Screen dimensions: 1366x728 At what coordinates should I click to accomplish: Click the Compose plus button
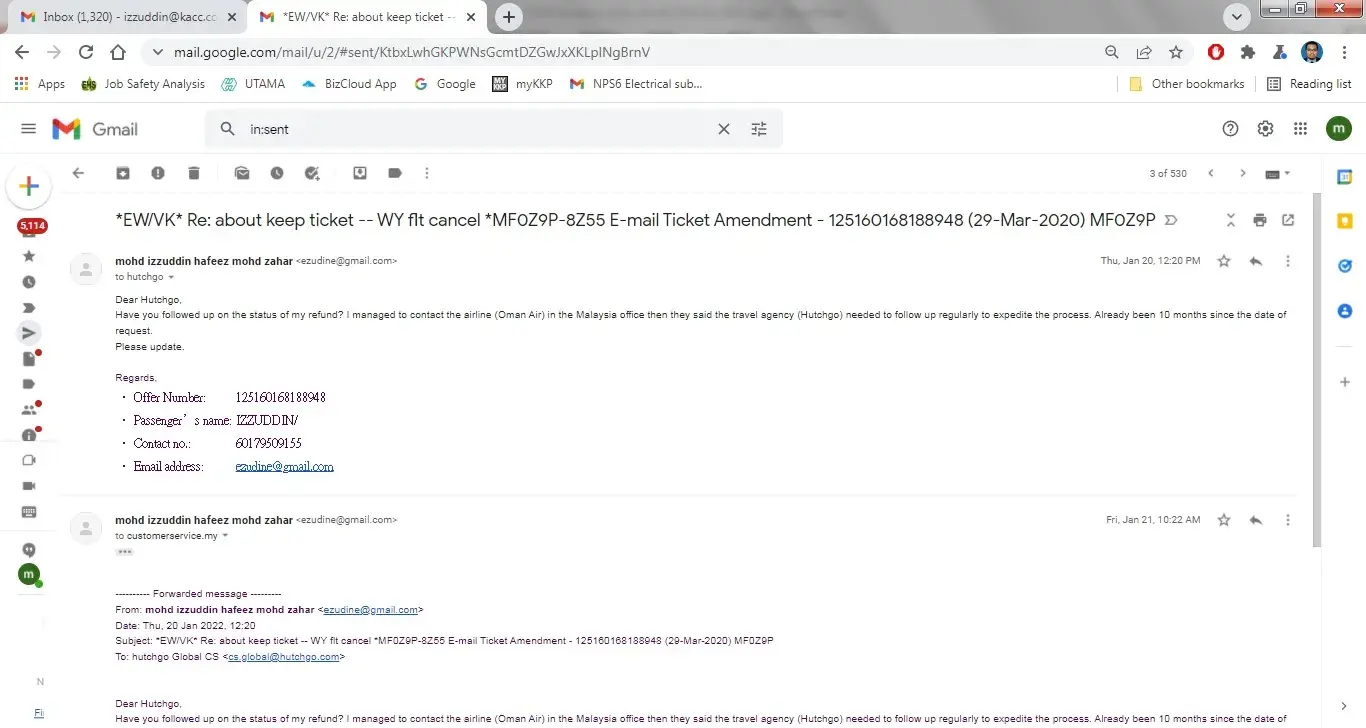pos(29,186)
